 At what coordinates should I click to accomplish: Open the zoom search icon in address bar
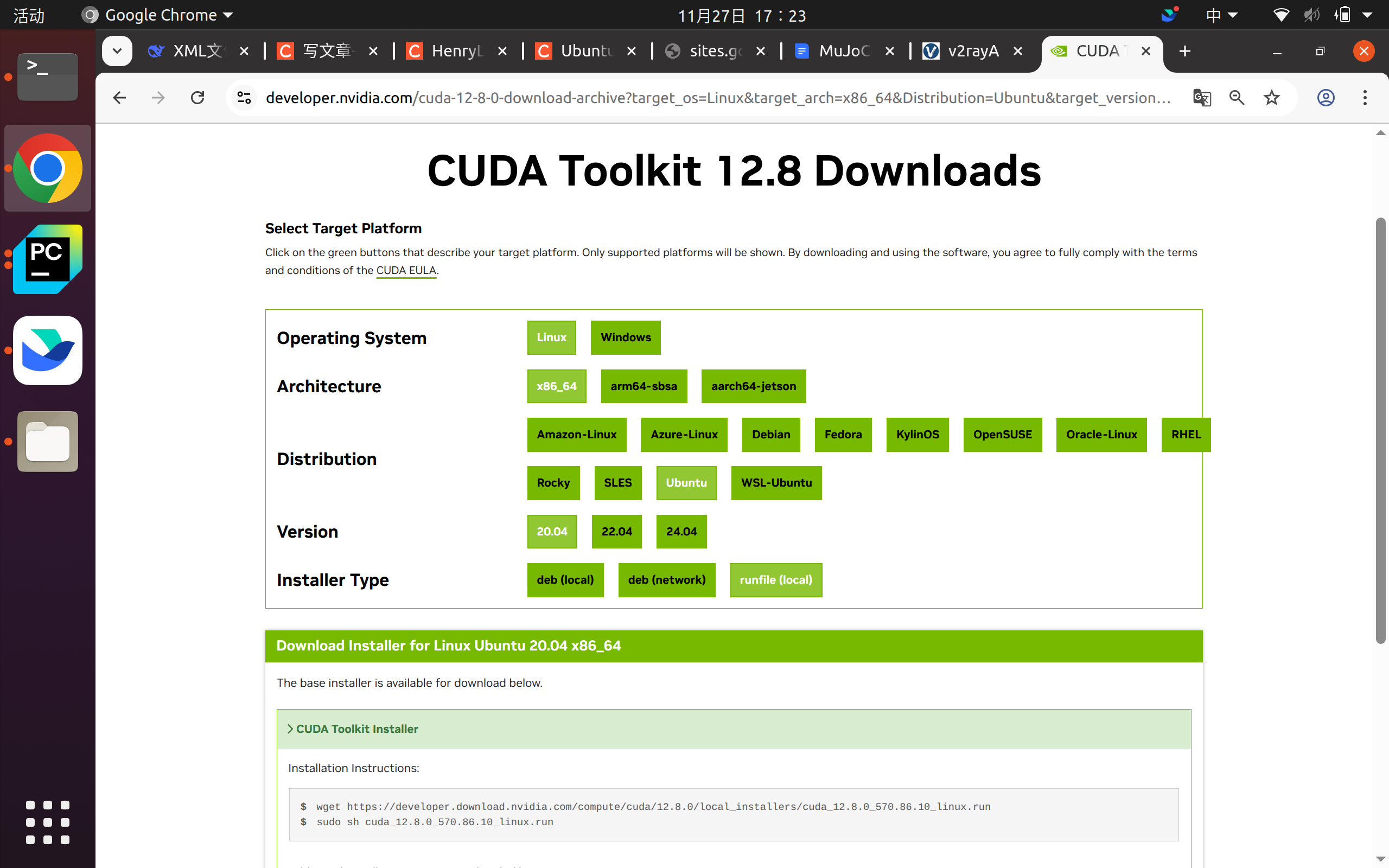click(x=1237, y=98)
